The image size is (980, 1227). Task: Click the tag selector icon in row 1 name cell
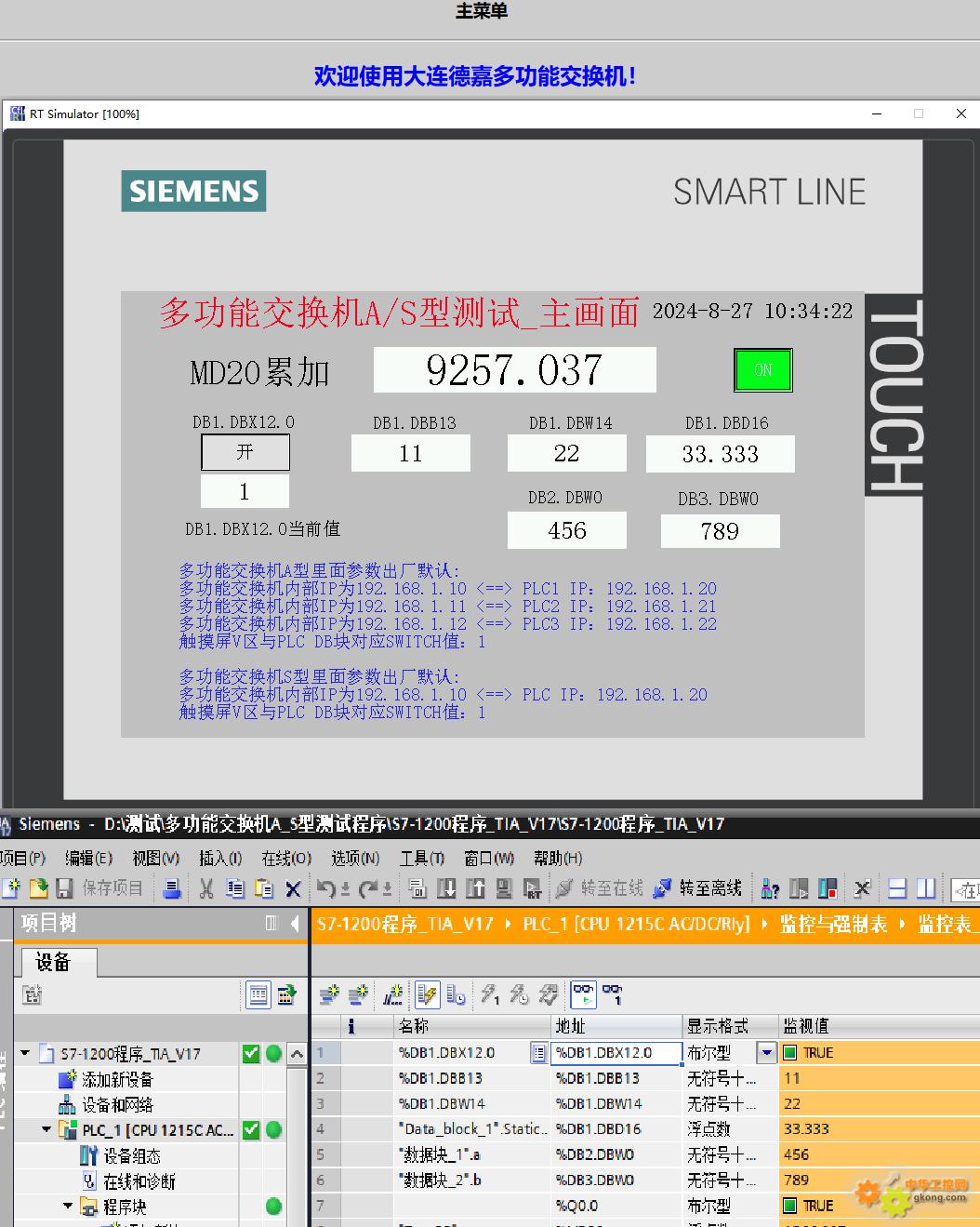[x=538, y=1053]
